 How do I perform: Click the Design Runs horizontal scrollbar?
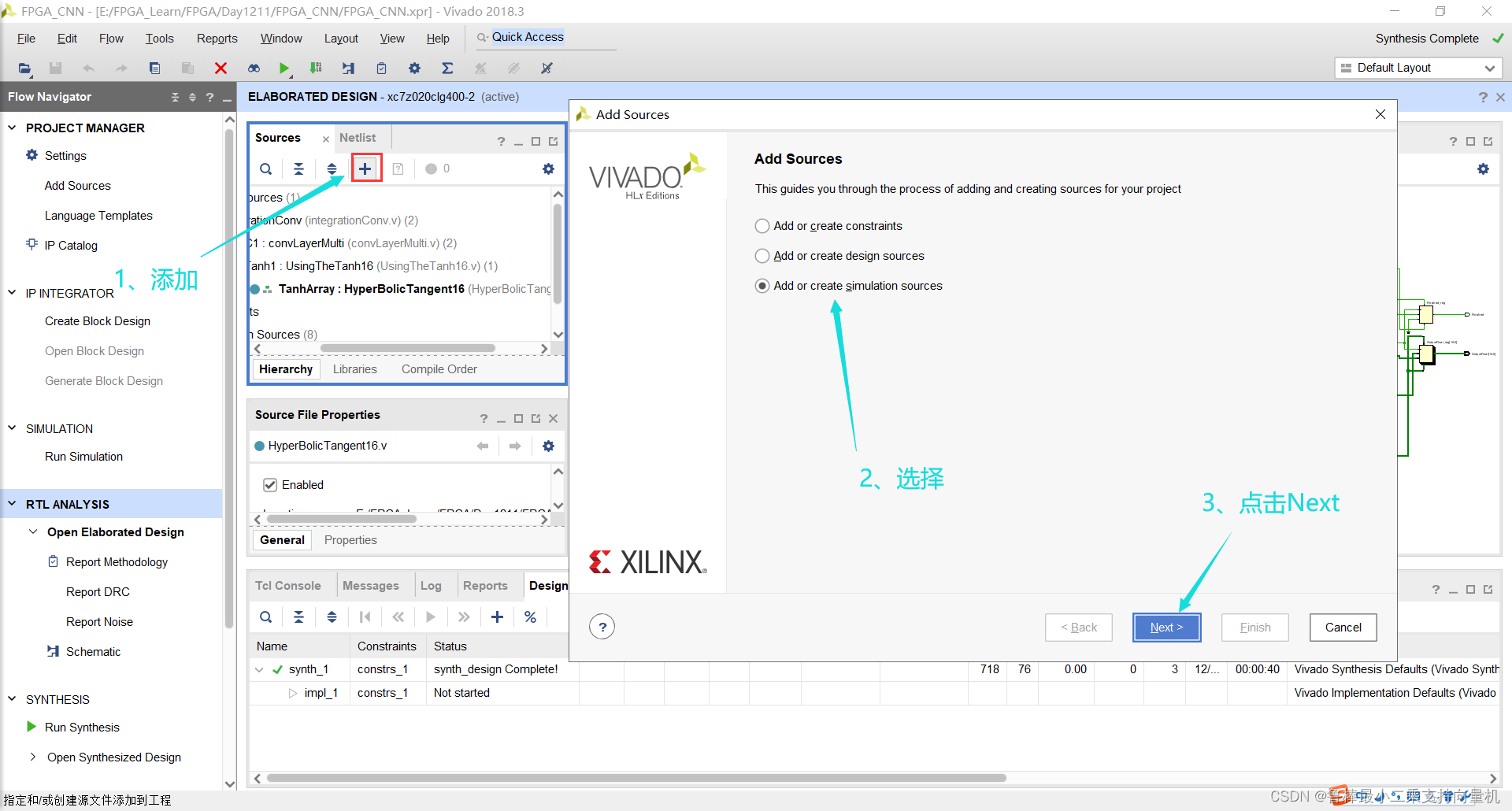click(636, 778)
